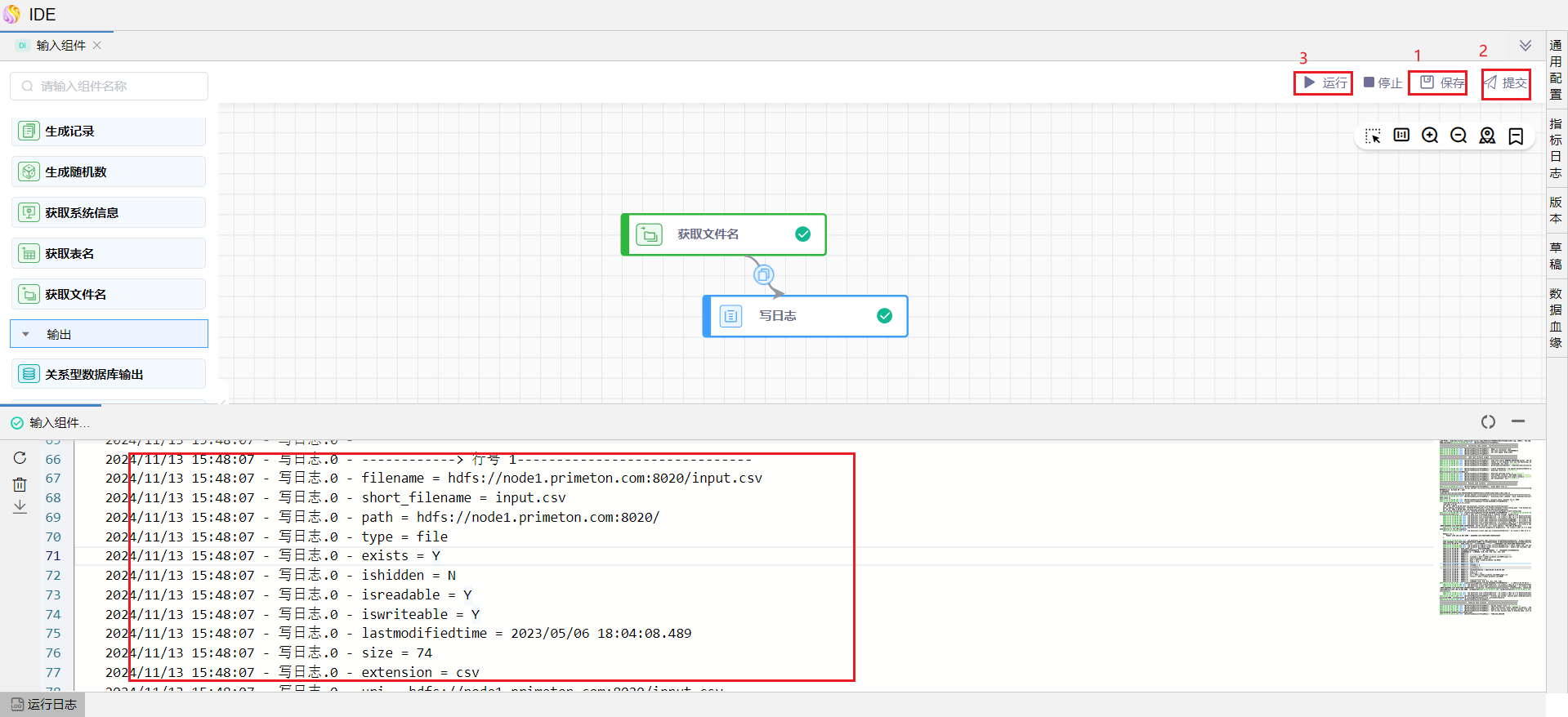Screen dimensions: 1568x717
Task: Click the IDE logo icon
Action: [11, 14]
